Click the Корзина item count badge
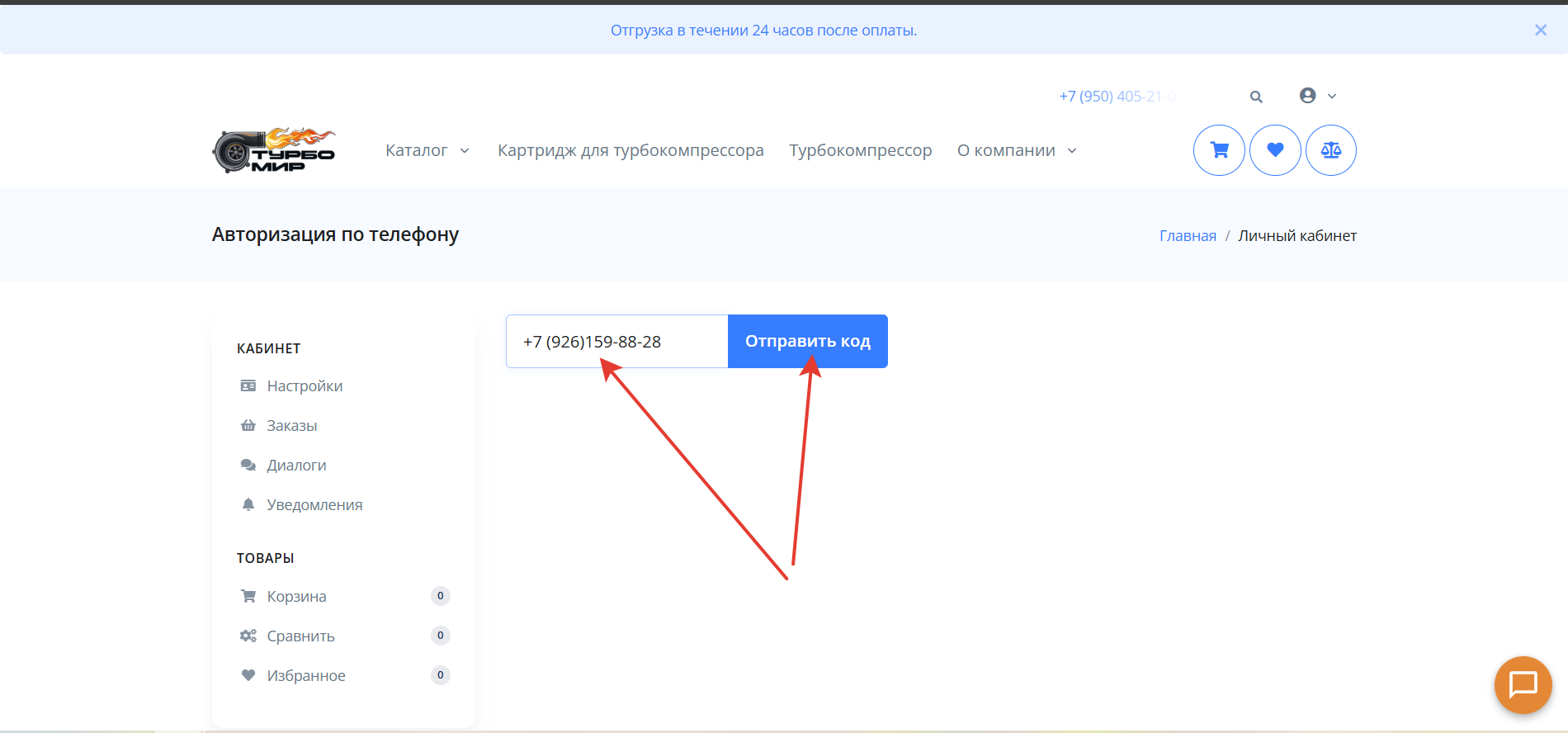This screenshot has height=733, width=1568. [x=441, y=596]
